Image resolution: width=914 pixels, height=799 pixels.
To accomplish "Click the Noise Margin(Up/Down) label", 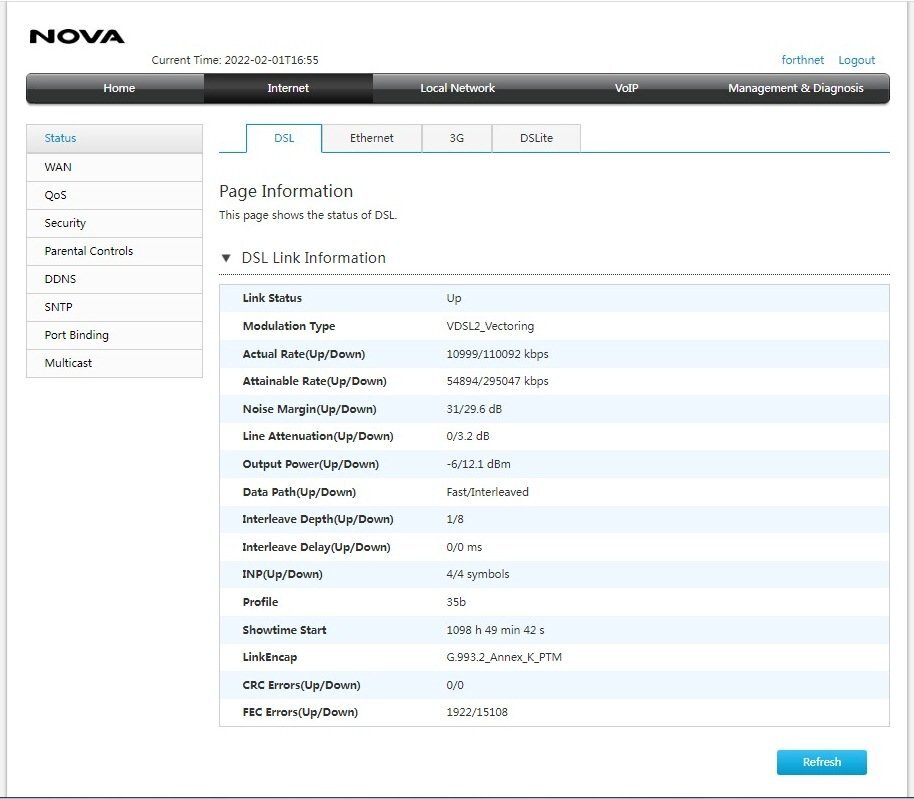I will pyautogui.click(x=309, y=409).
